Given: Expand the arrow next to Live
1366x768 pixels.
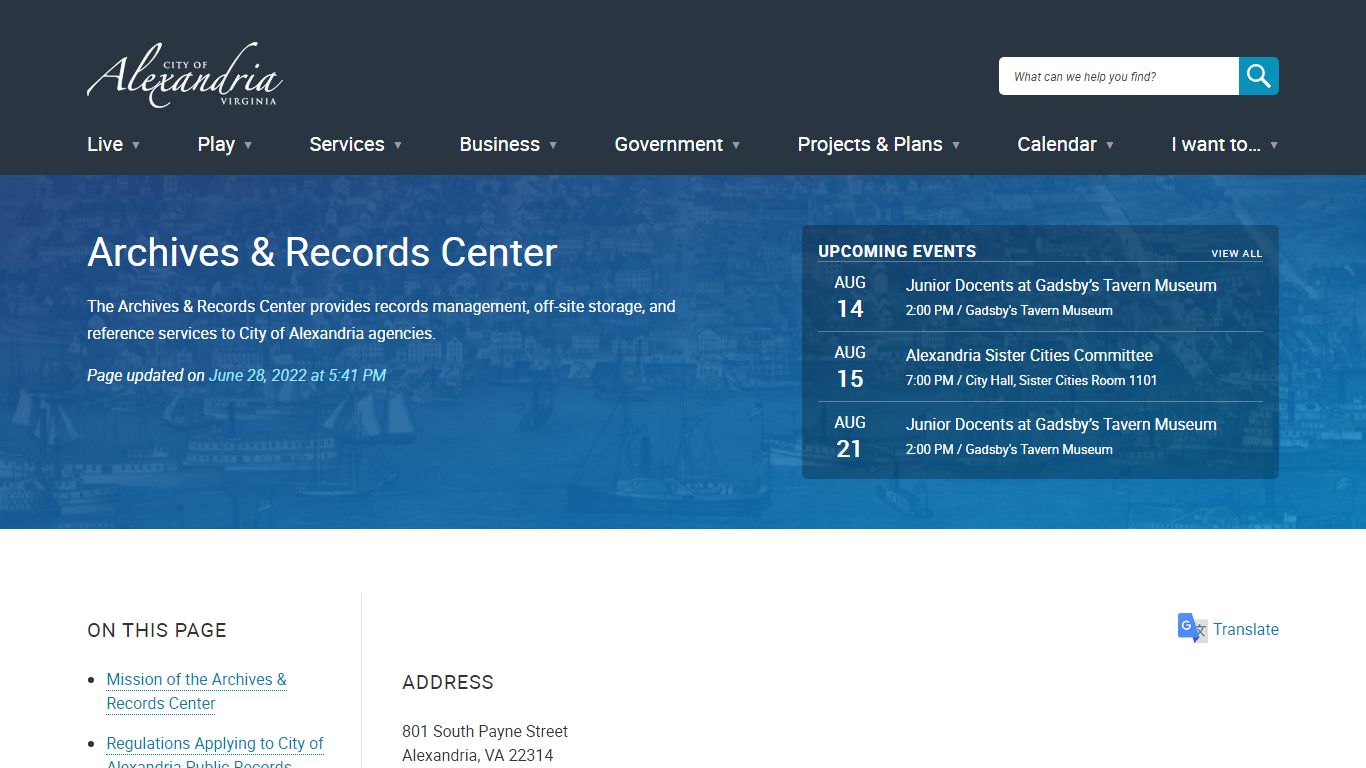Looking at the screenshot, I should (136, 145).
